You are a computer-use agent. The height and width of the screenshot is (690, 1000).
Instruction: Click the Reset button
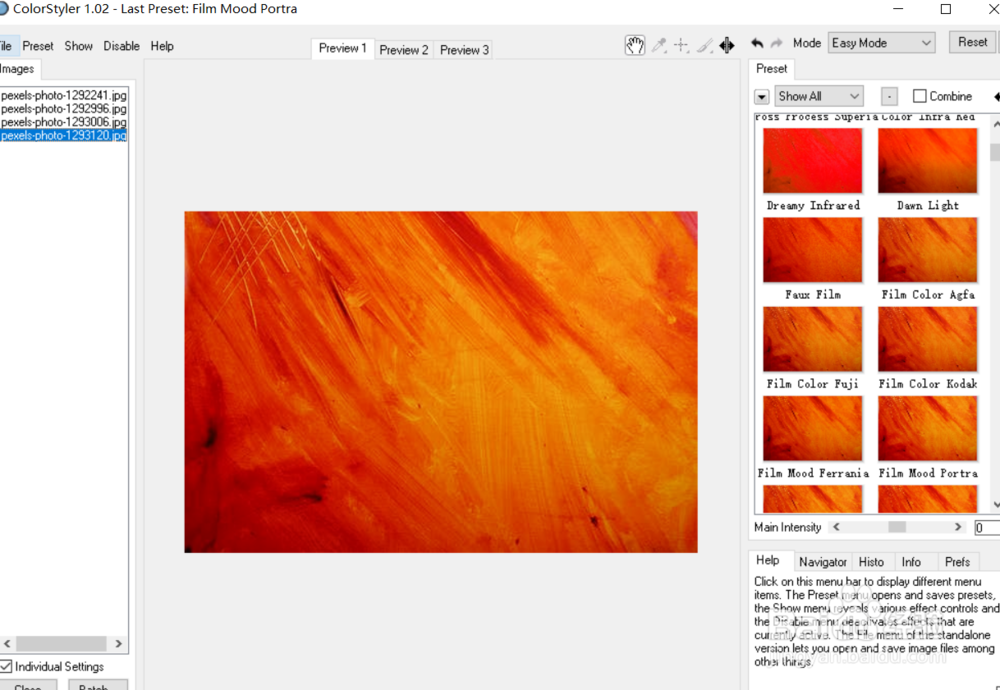coord(972,42)
